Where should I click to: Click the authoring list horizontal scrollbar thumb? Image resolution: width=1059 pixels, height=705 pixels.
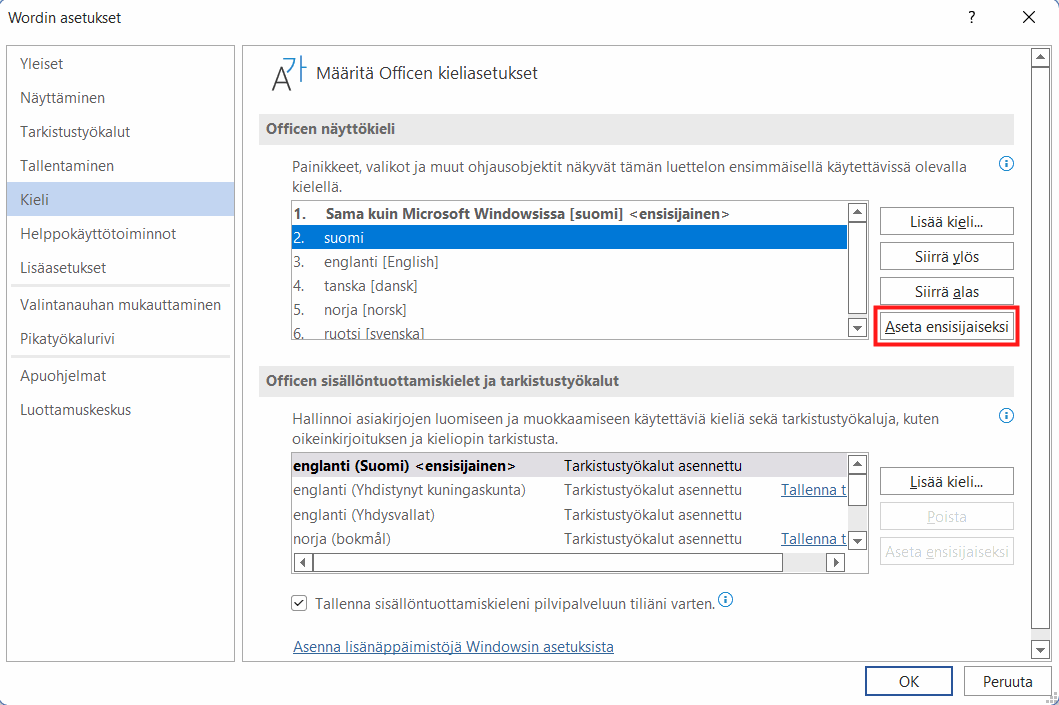pos(548,562)
